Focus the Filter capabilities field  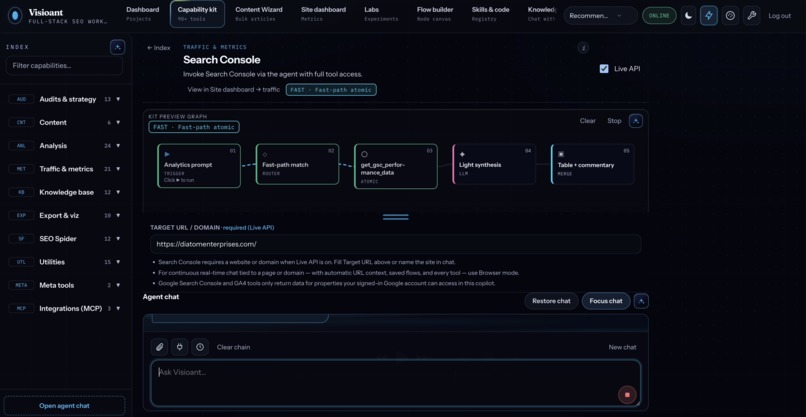point(64,66)
